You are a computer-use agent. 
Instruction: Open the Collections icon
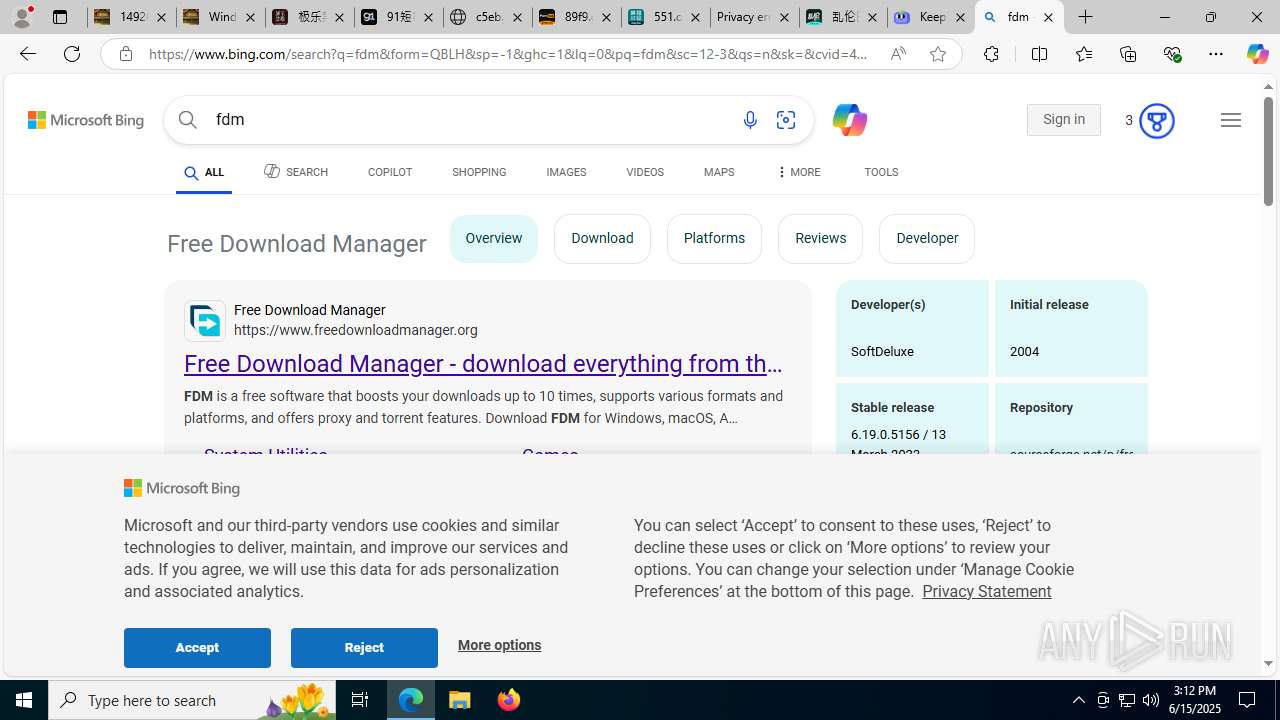pyautogui.click(x=1128, y=54)
